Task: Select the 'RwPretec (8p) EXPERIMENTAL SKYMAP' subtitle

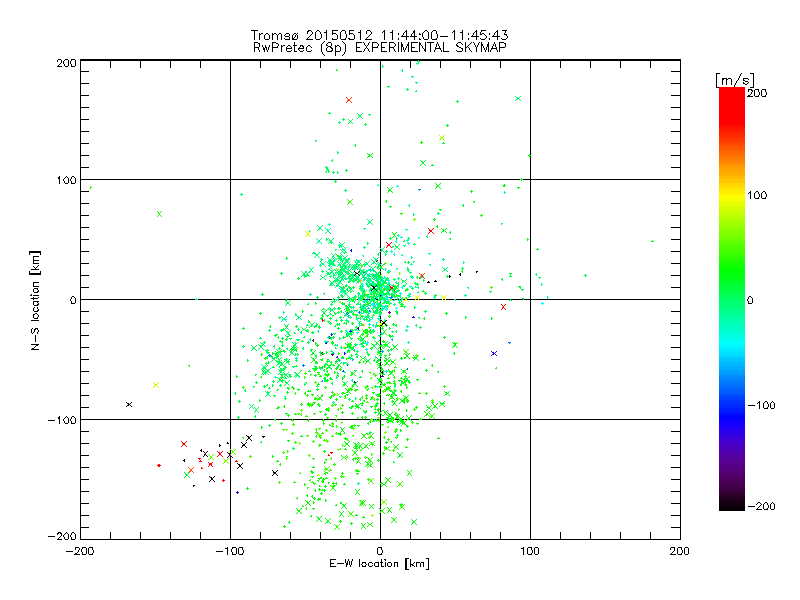Action: [380, 48]
